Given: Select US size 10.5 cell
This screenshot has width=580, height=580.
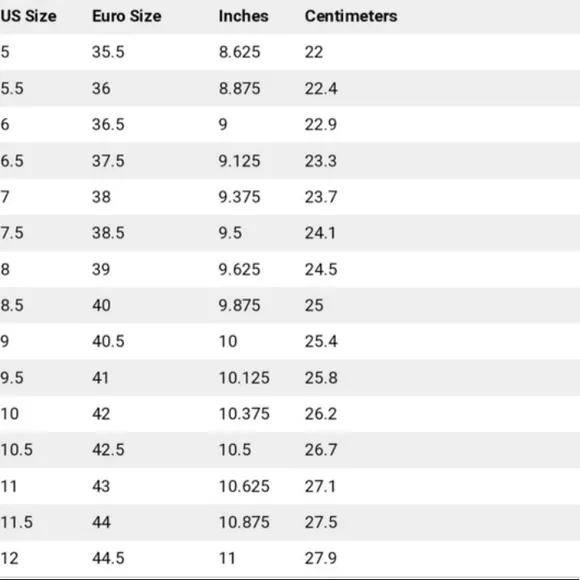Looking at the screenshot, I should 16,450.
